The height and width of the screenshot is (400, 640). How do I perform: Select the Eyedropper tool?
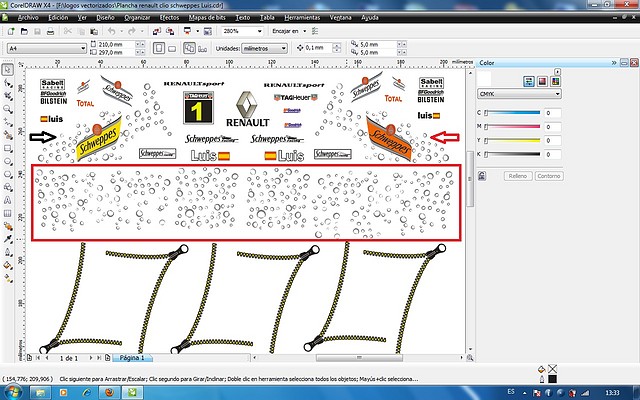click(x=7, y=240)
